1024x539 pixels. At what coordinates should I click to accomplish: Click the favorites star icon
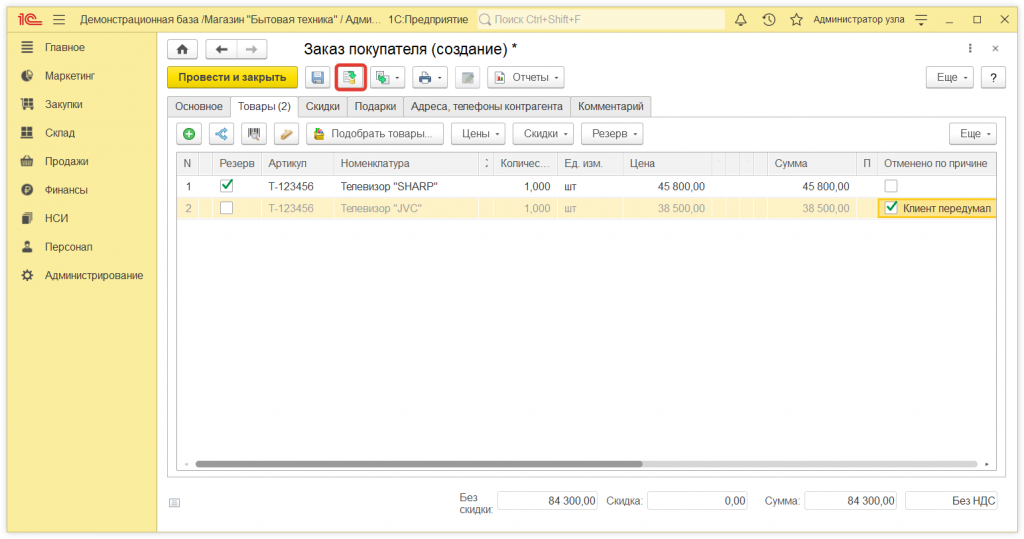[x=796, y=20]
